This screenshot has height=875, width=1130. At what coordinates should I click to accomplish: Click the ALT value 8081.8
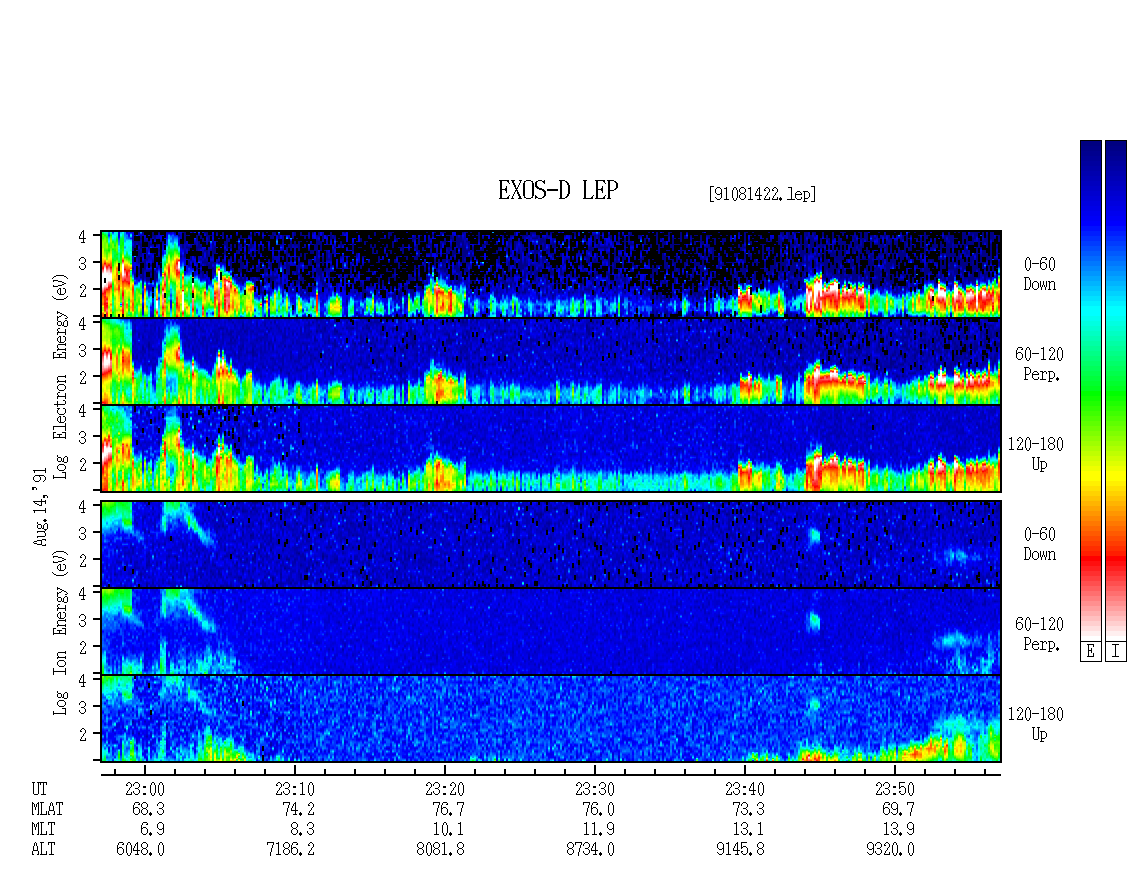(x=440, y=850)
